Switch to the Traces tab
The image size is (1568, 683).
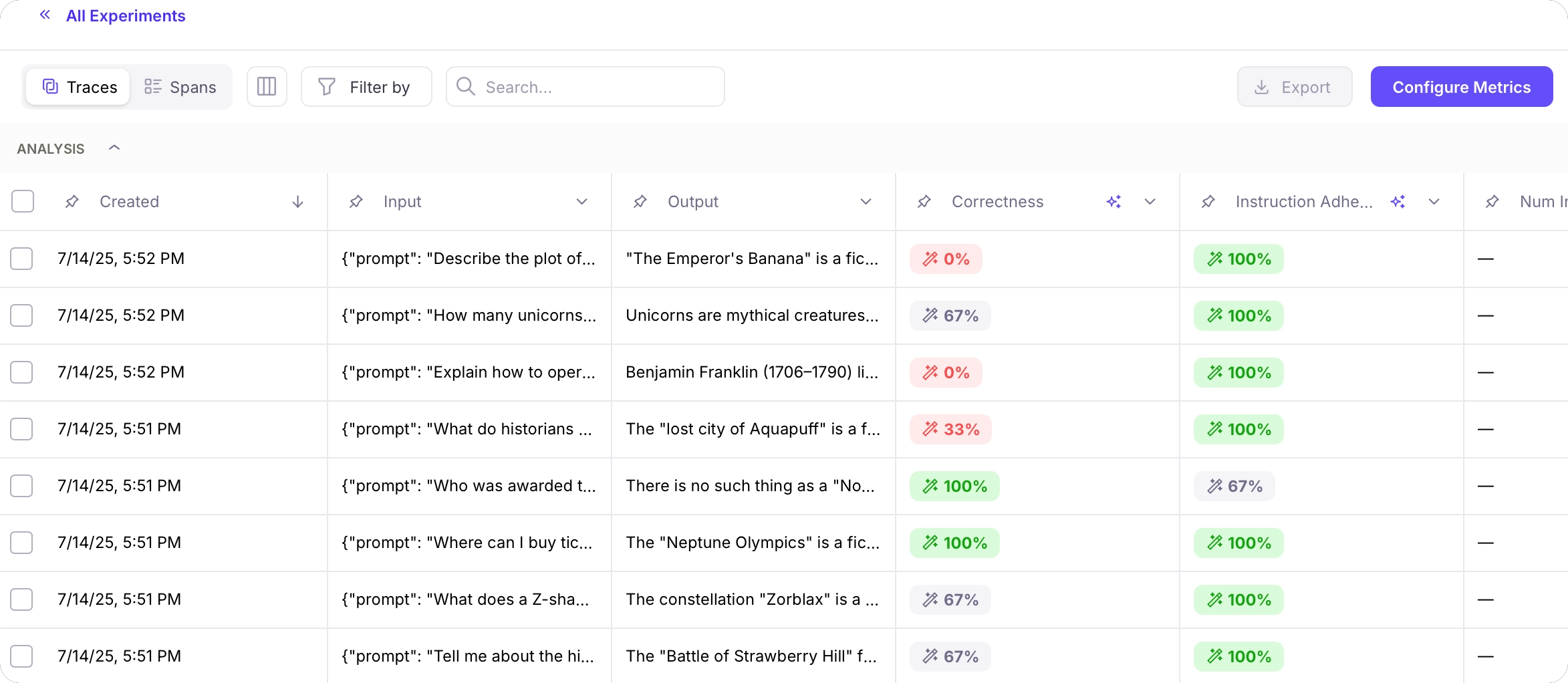click(79, 87)
